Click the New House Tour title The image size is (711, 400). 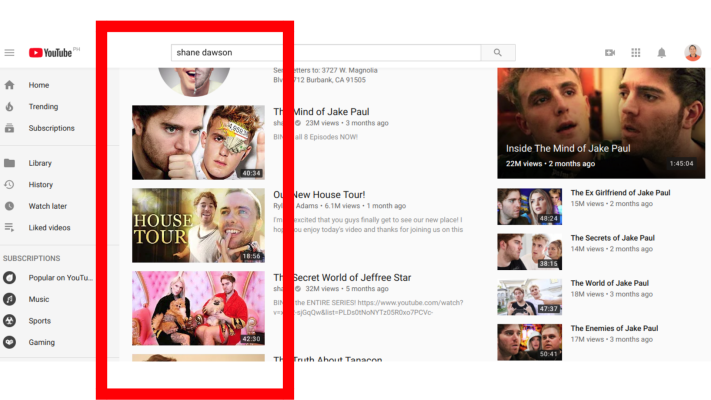[319, 195]
